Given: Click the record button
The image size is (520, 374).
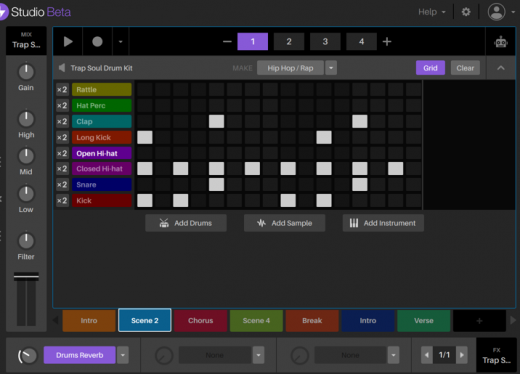Looking at the screenshot, I should 97,42.
